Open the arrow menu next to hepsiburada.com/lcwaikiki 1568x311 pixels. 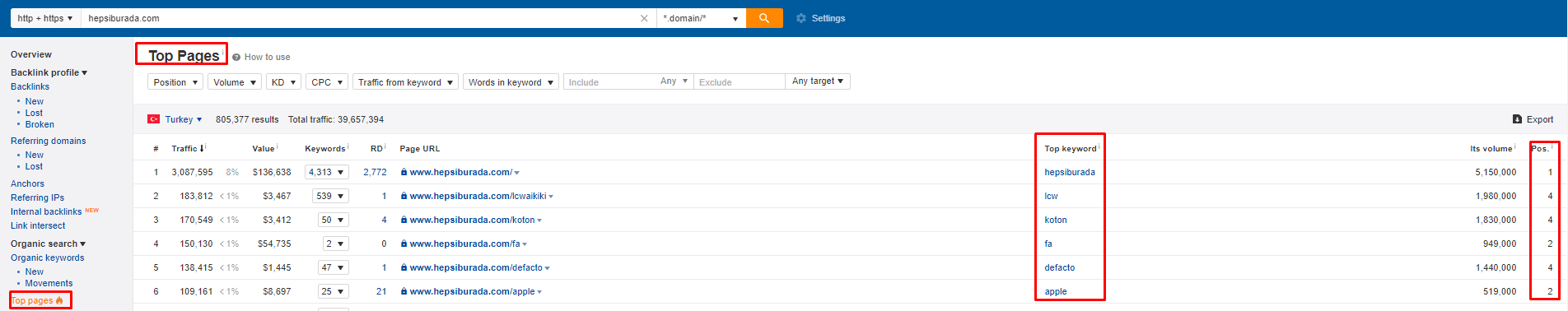(551, 197)
